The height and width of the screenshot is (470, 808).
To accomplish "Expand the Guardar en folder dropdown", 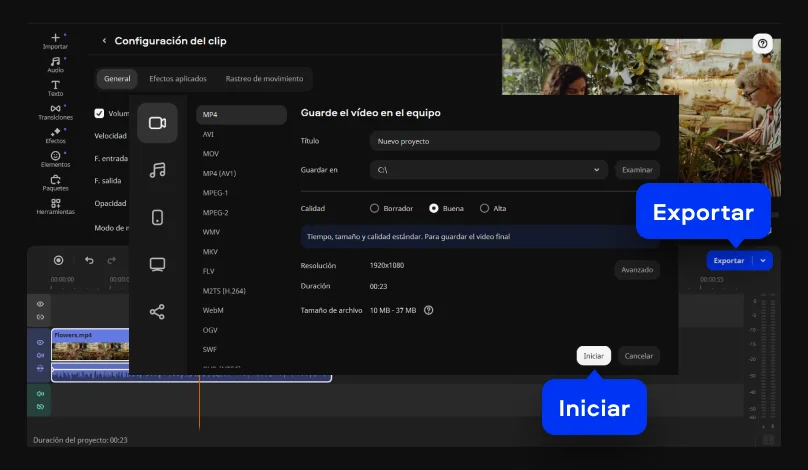I will pos(596,170).
